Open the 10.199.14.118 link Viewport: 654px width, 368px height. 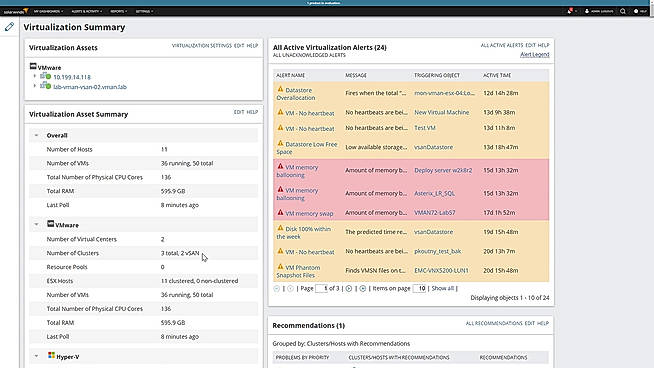(72, 77)
